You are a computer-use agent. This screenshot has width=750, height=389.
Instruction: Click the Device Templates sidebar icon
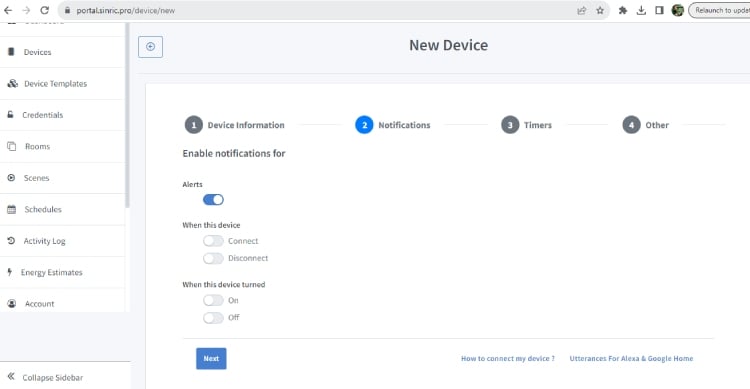click(x=12, y=83)
